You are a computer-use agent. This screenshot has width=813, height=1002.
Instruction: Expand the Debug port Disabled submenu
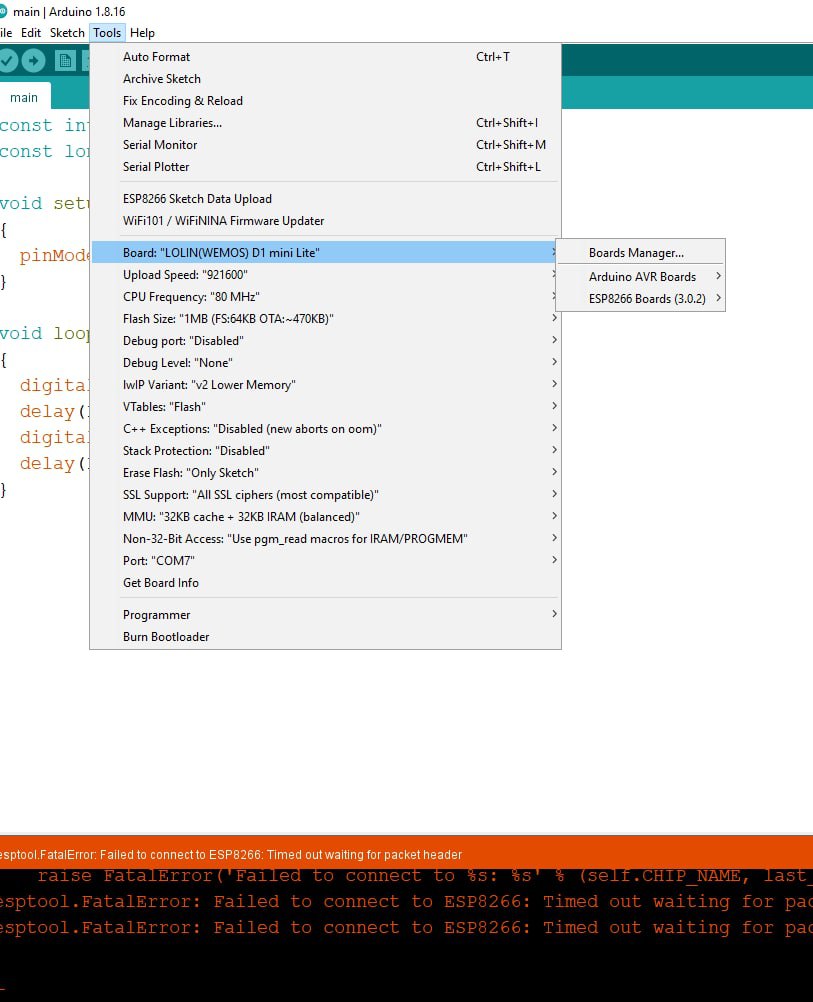[325, 341]
